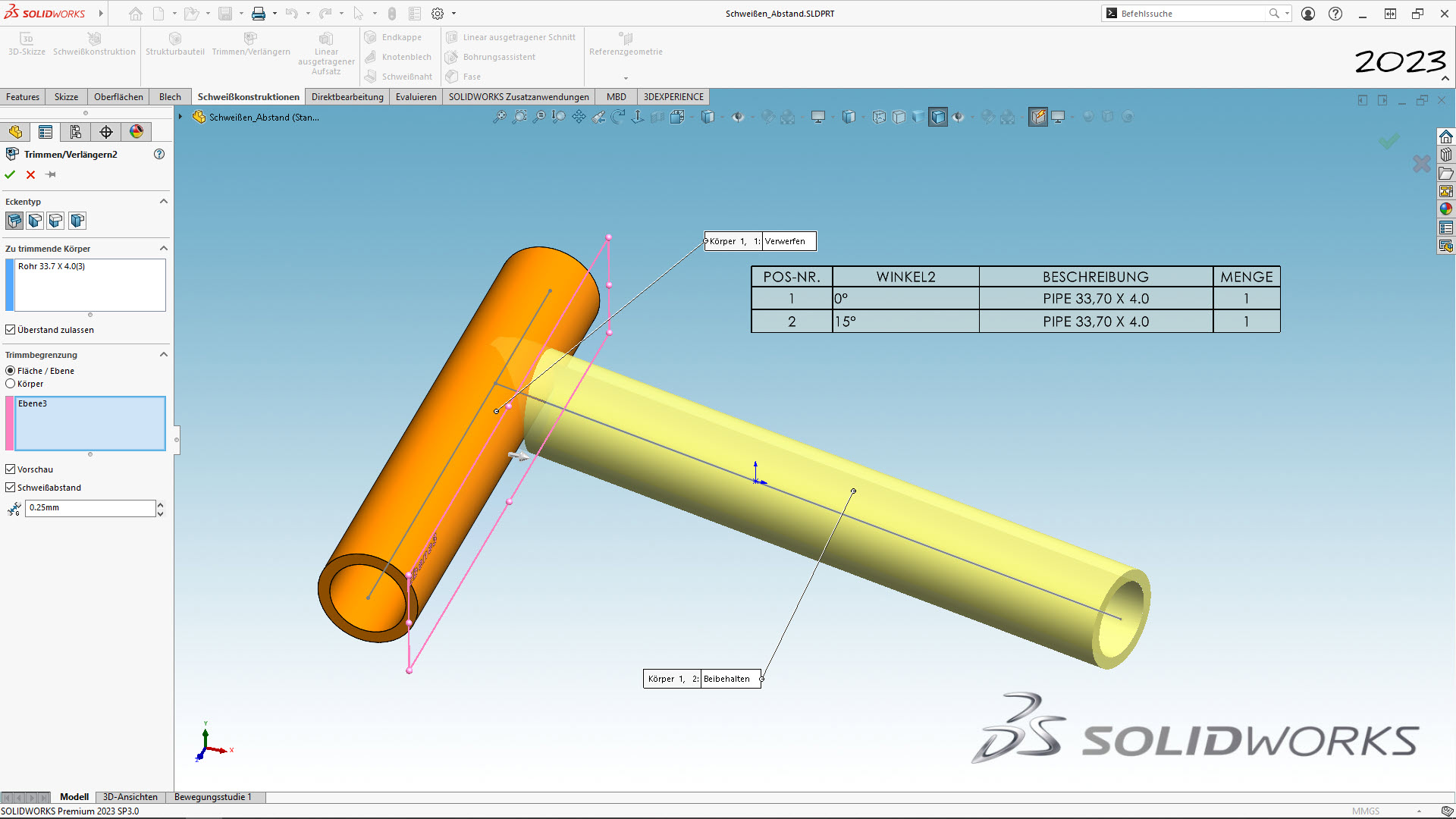Open the options gear in the title bar
This screenshot has height=819, width=1456.
pyautogui.click(x=438, y=14)
